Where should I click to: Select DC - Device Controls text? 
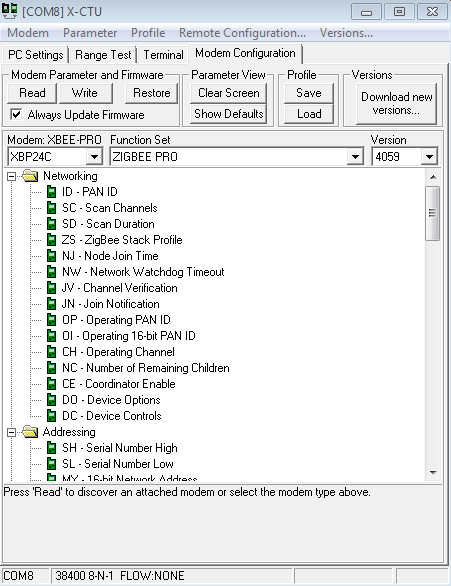point(111,416)
